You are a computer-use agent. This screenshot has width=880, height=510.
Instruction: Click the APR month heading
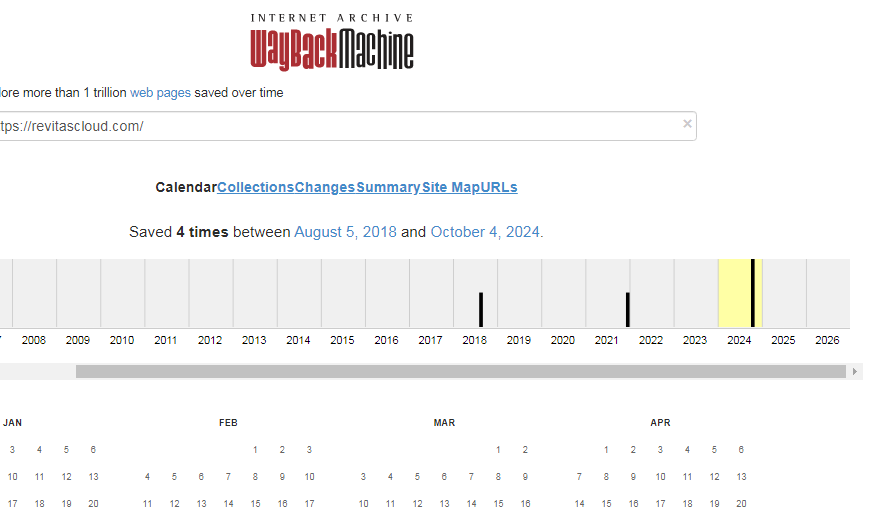point(661,422)
